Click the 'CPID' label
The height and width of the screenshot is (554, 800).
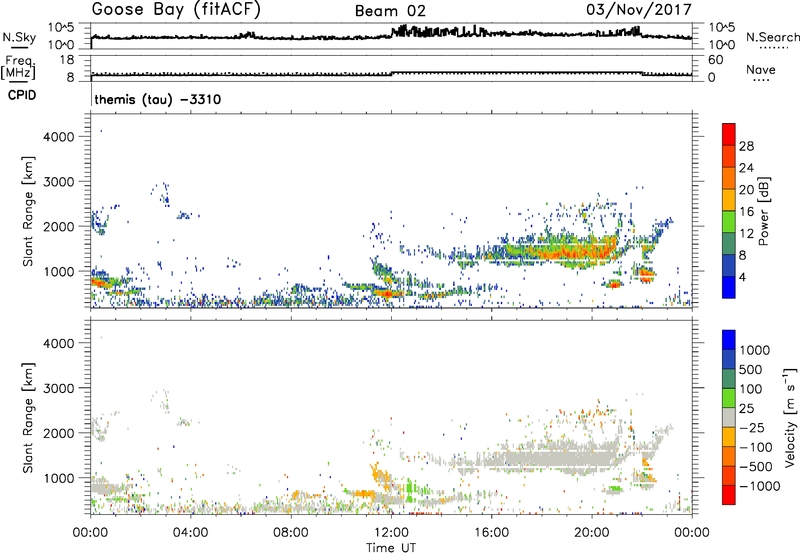(x=22, y=95)
